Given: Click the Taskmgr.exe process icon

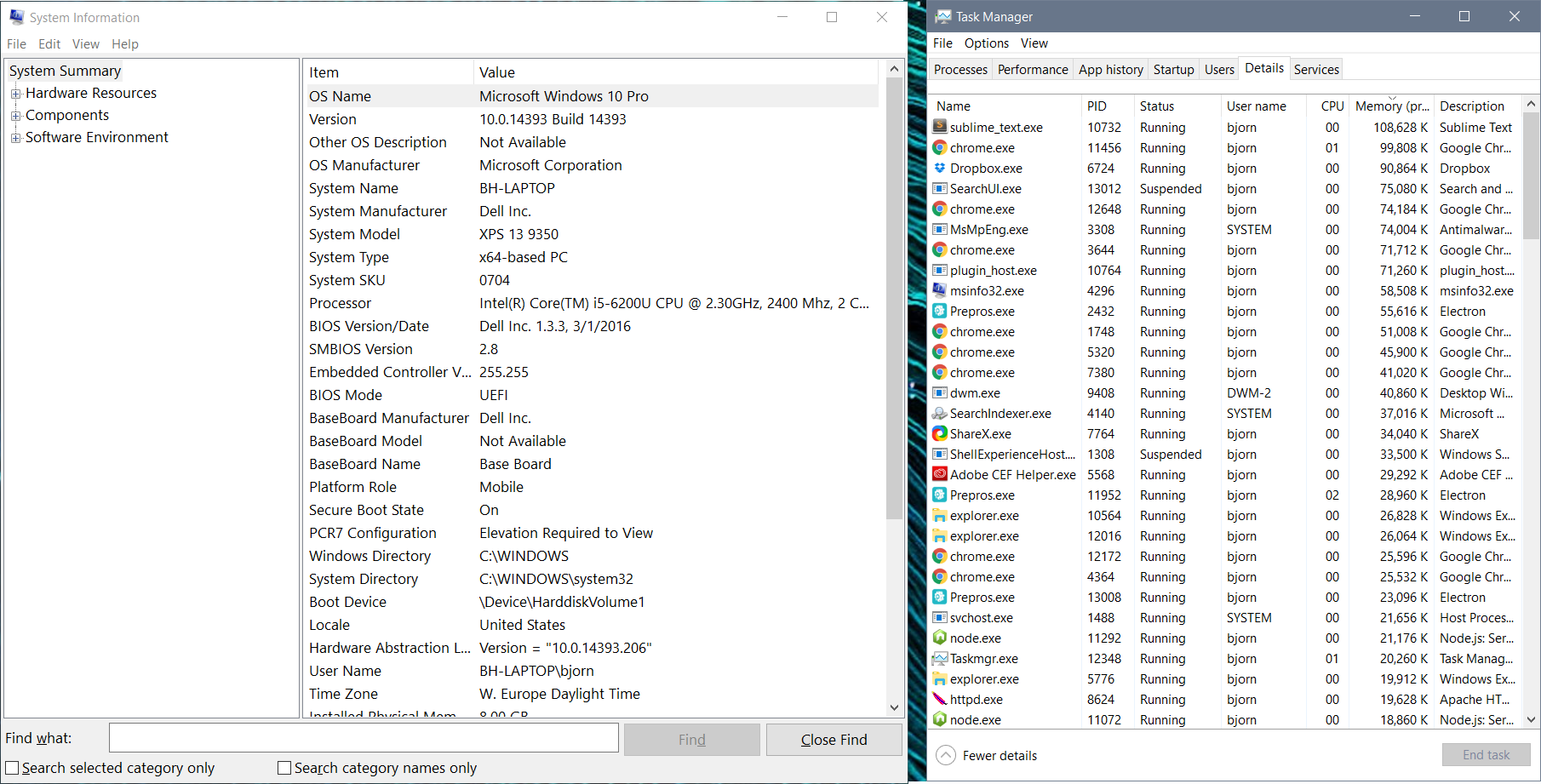Looking at the screenshot, I should coord(939,658).
